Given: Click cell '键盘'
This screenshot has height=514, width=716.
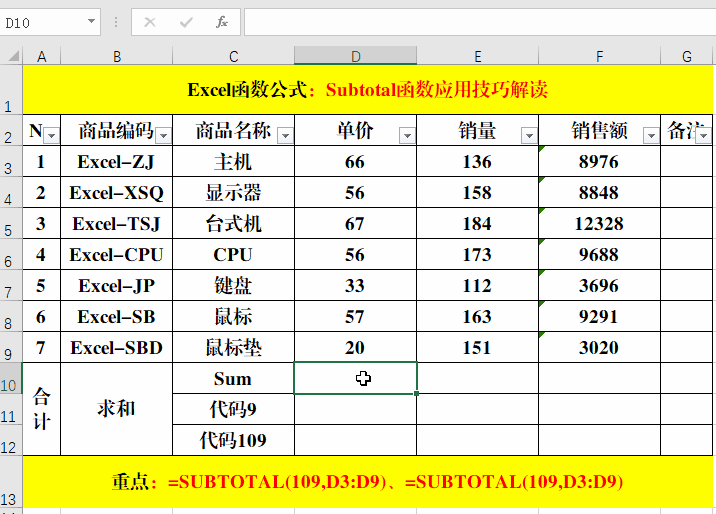Looking at the screenshot, I should (x=233, y=286).
